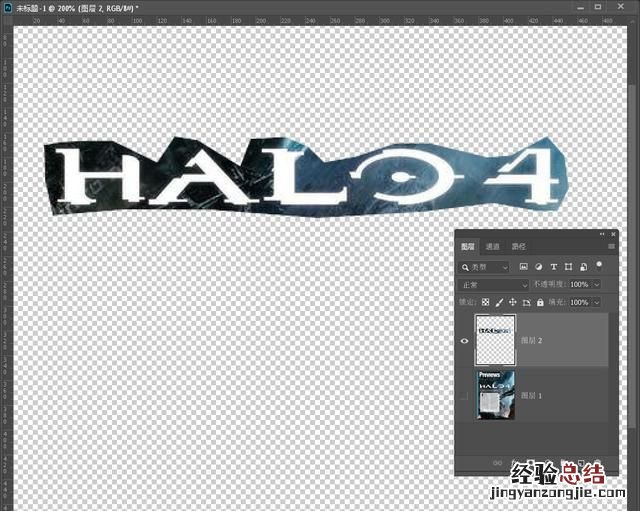
Task: Lock all padlock icon
Action: coord(540,302)
